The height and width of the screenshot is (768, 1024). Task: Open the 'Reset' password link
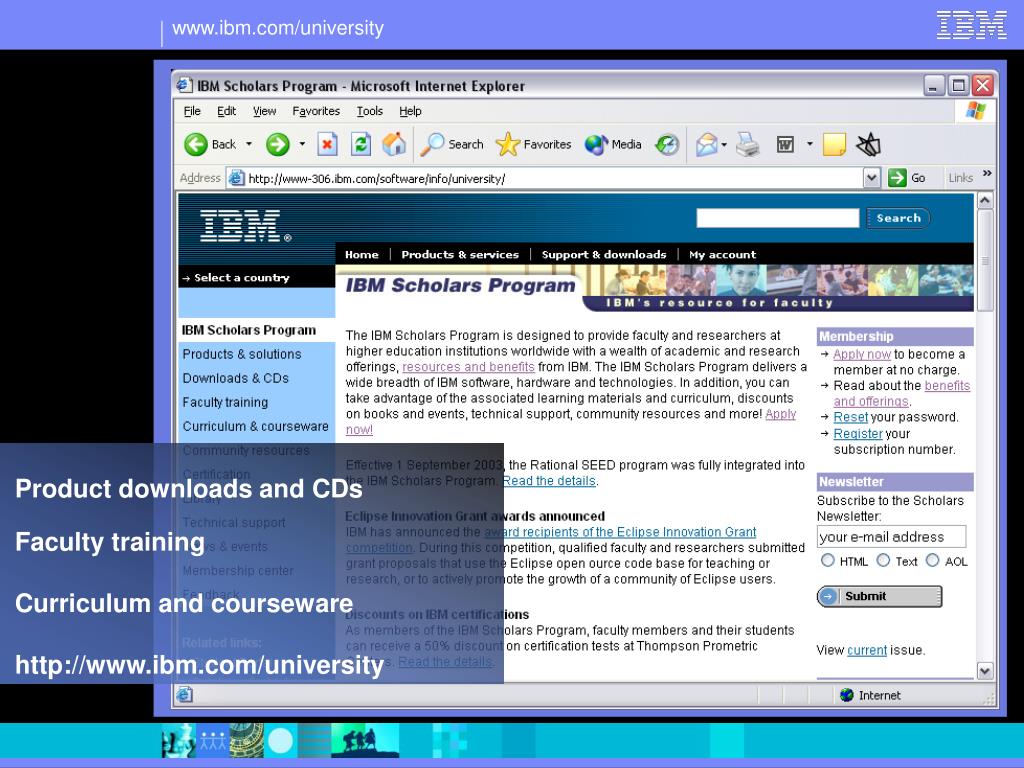click(x=850, y=417)
